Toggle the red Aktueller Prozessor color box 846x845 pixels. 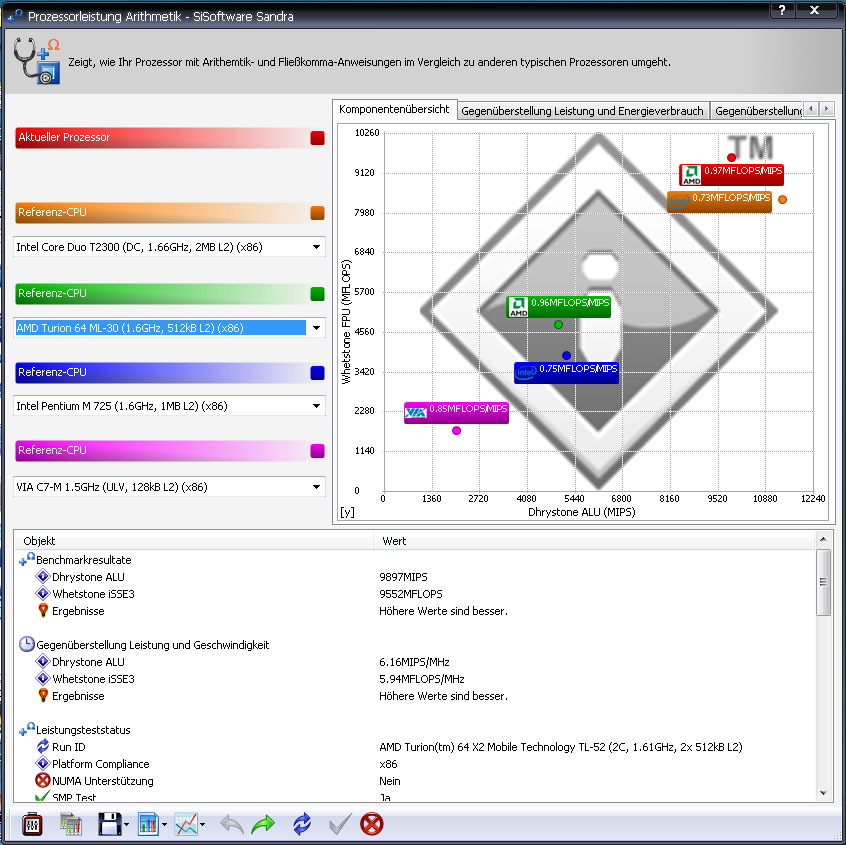pos(318,138)
